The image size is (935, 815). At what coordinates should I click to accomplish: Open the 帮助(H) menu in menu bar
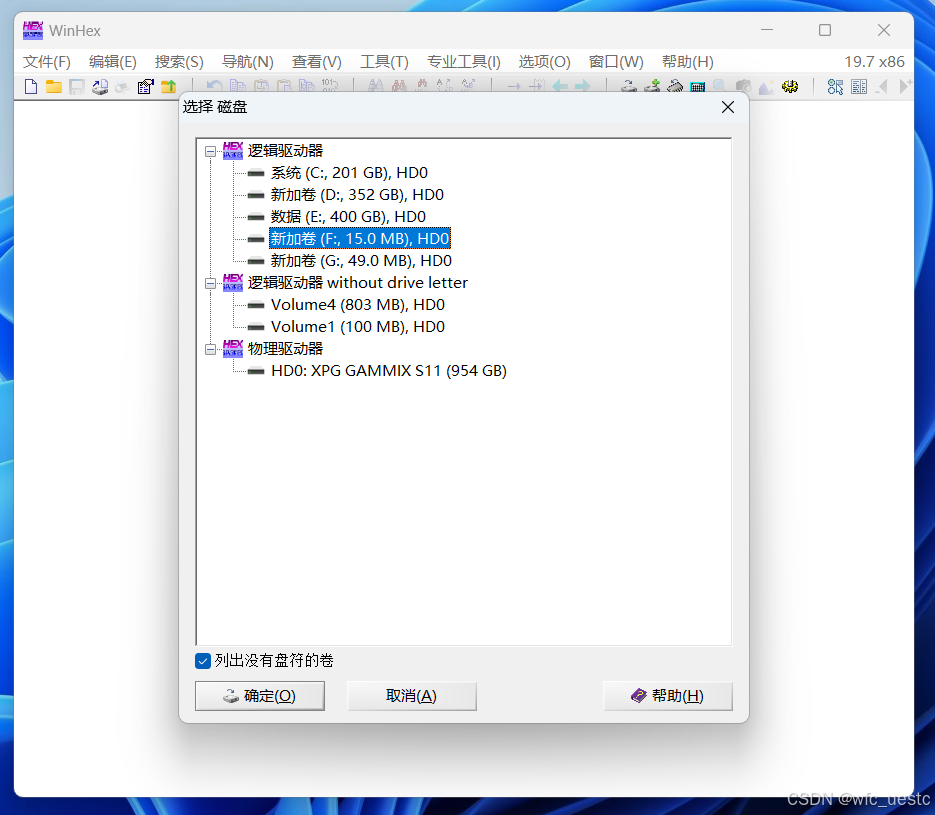click(688, 61)
